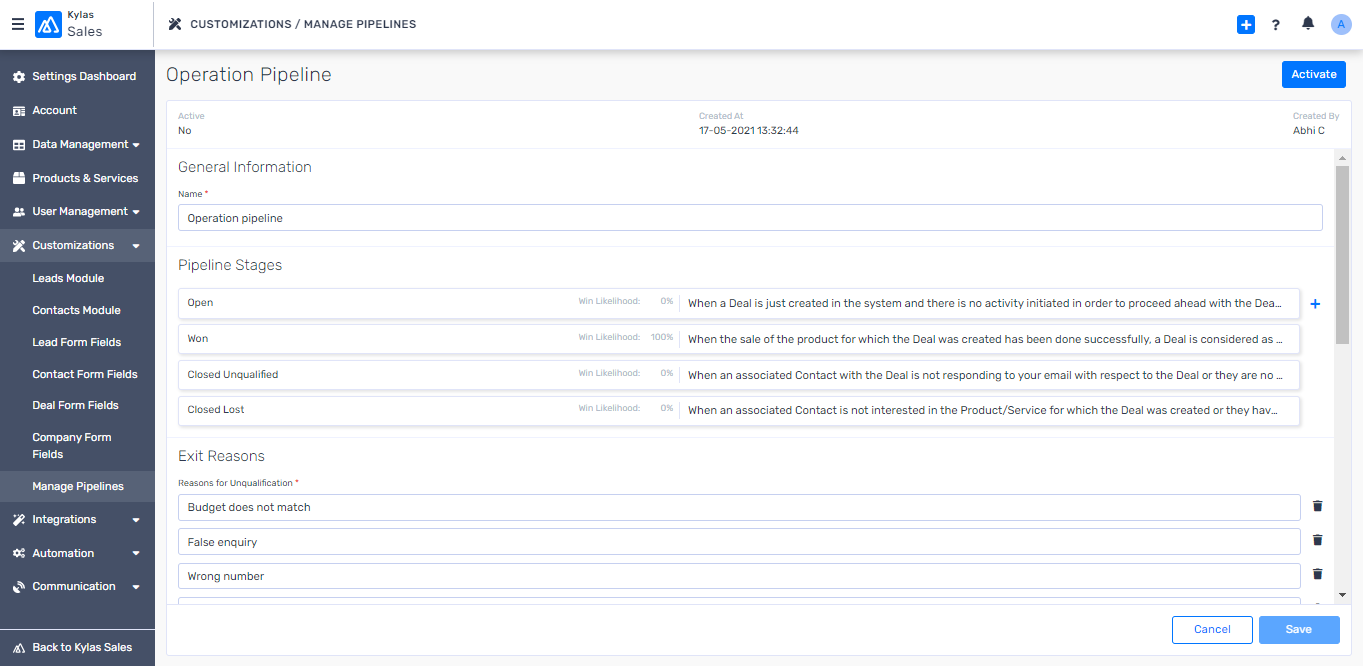The width and height of the screenshot is (1363, 666).
Task: Click the Activate button
Action: pyautogui.click(x=1313, y=75)
